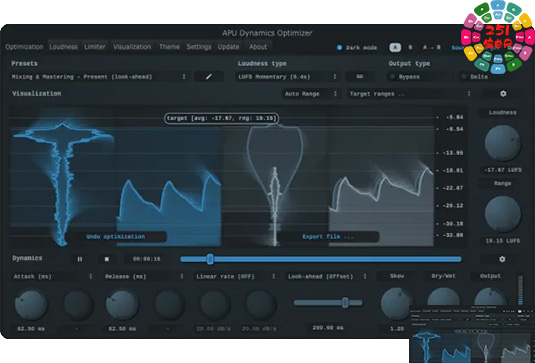Stop playback with the stop button
Viewport: 535px width, 363px height.
point(106,259)
